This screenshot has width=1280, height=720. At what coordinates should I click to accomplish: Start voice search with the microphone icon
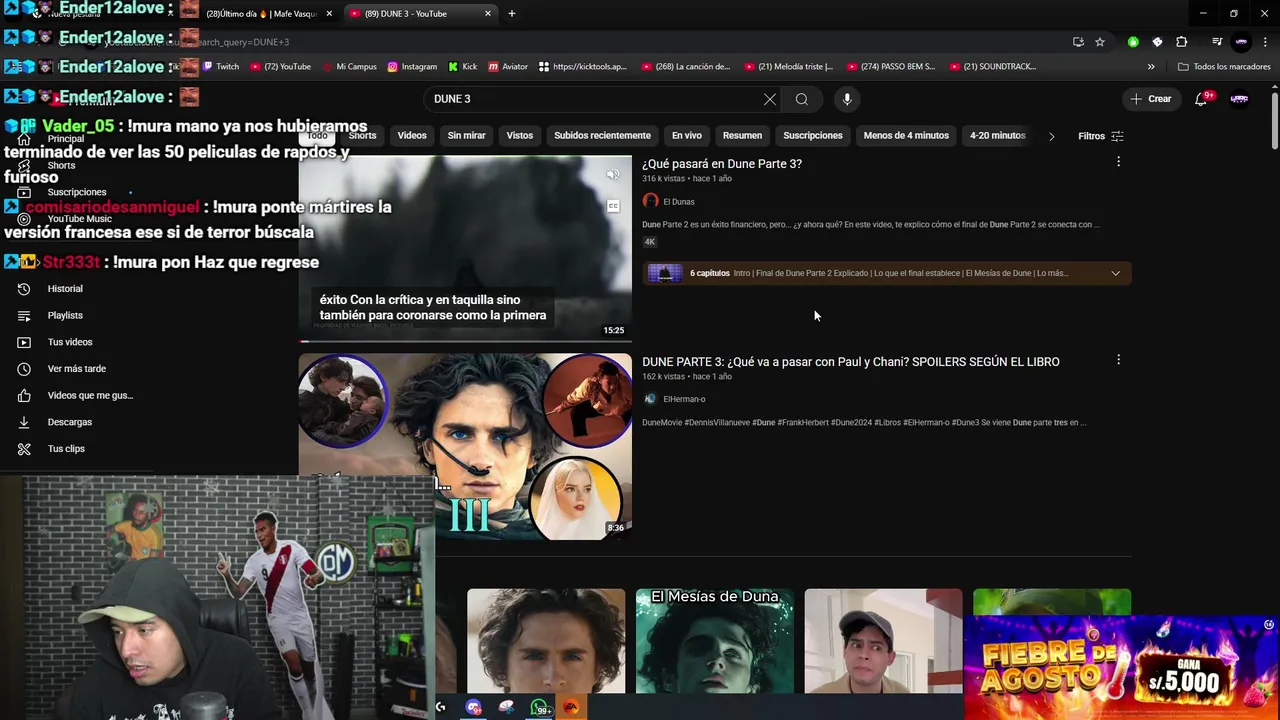[847, 99]
